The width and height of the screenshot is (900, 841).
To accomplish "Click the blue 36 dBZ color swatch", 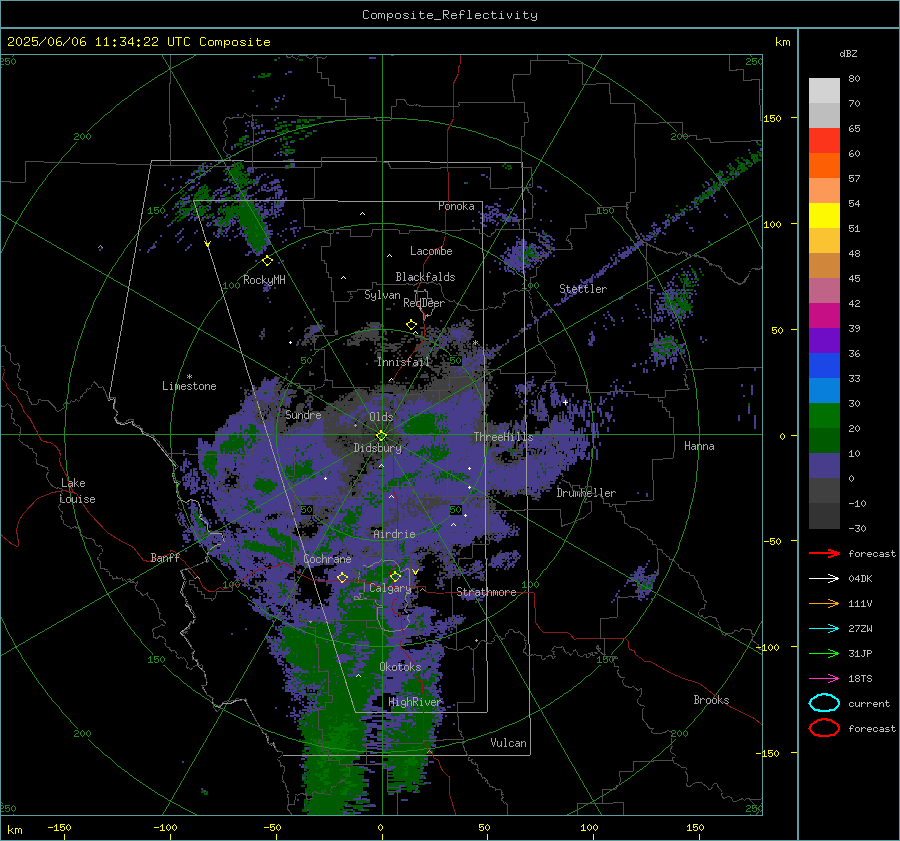I will 824,365.
